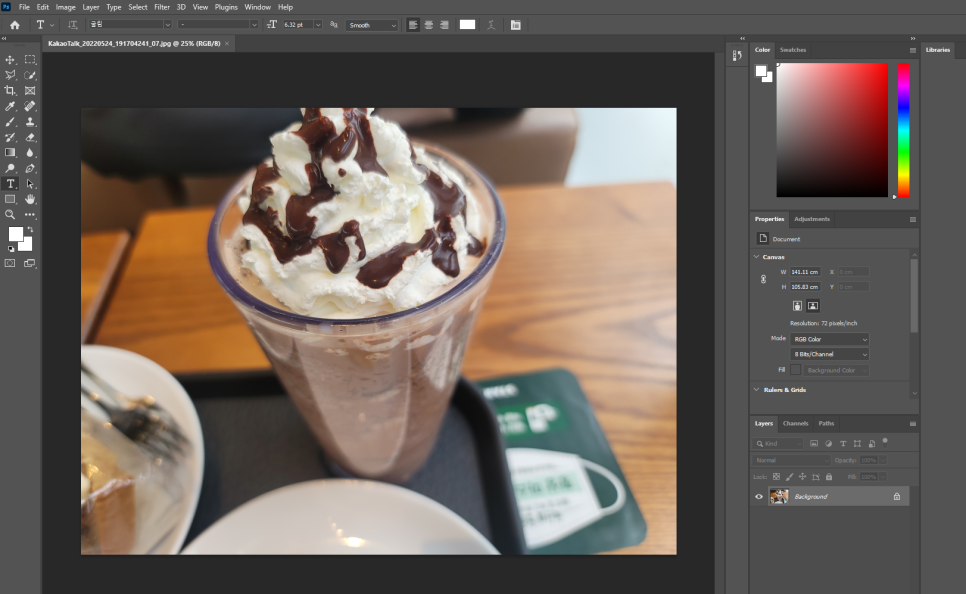Select the Frame tool
This screenshot has width=966, height=594.
[x=30, y=91]
